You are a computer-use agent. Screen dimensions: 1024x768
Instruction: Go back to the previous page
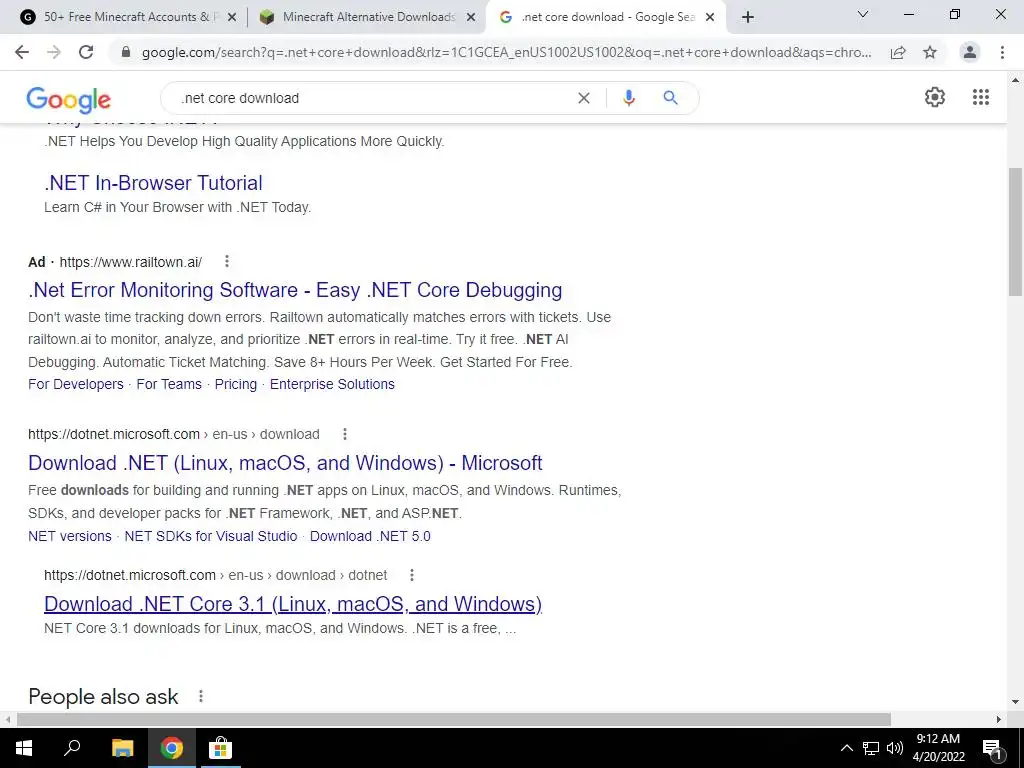click(22, 52)
